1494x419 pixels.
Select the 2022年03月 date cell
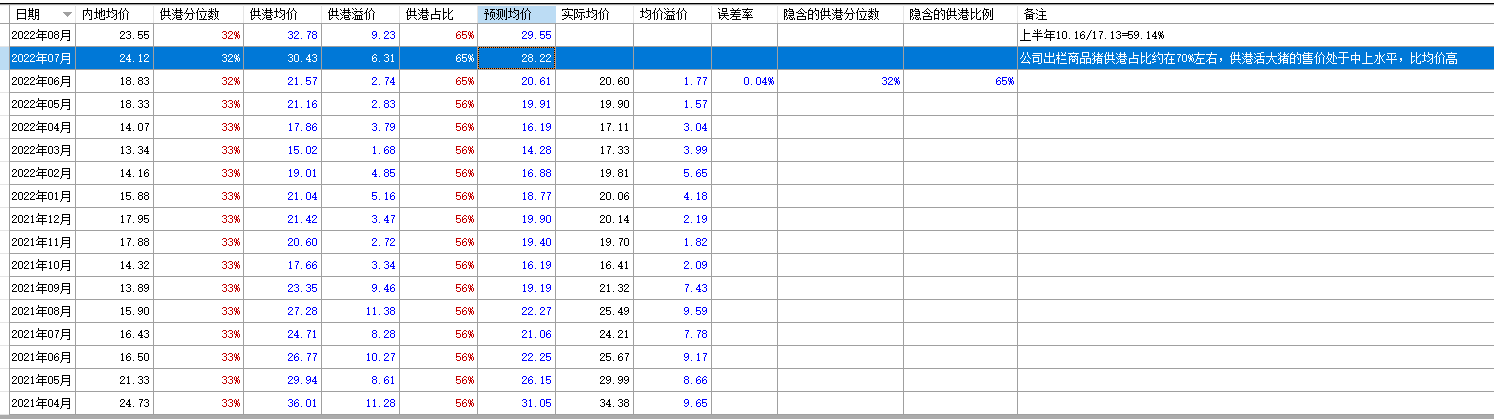point(43,150)
